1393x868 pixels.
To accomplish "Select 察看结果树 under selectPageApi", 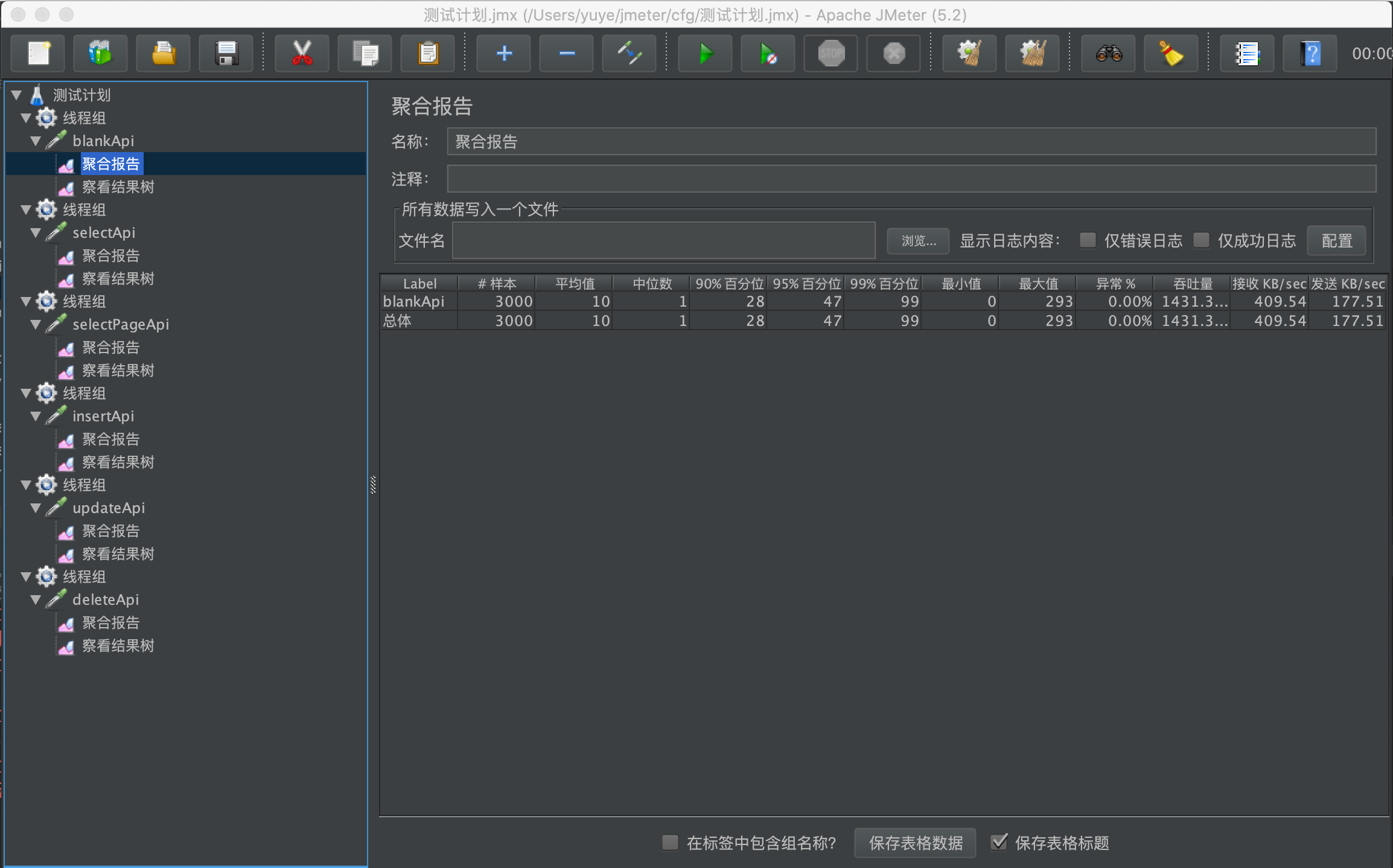I will [118, 370].
